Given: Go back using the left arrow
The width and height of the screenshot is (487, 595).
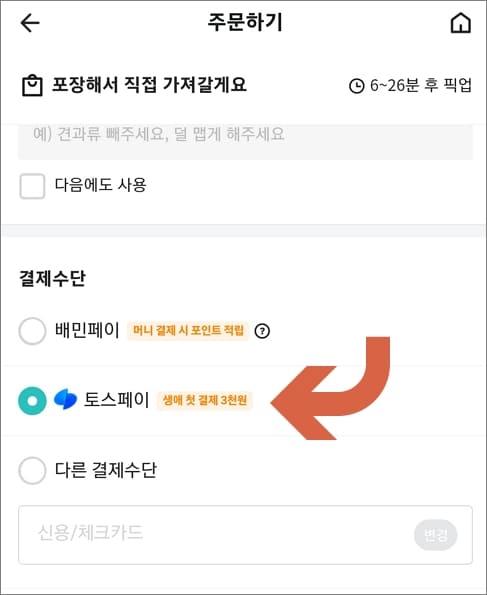Looking at the screenshot, I should click(x=30, y=23).
